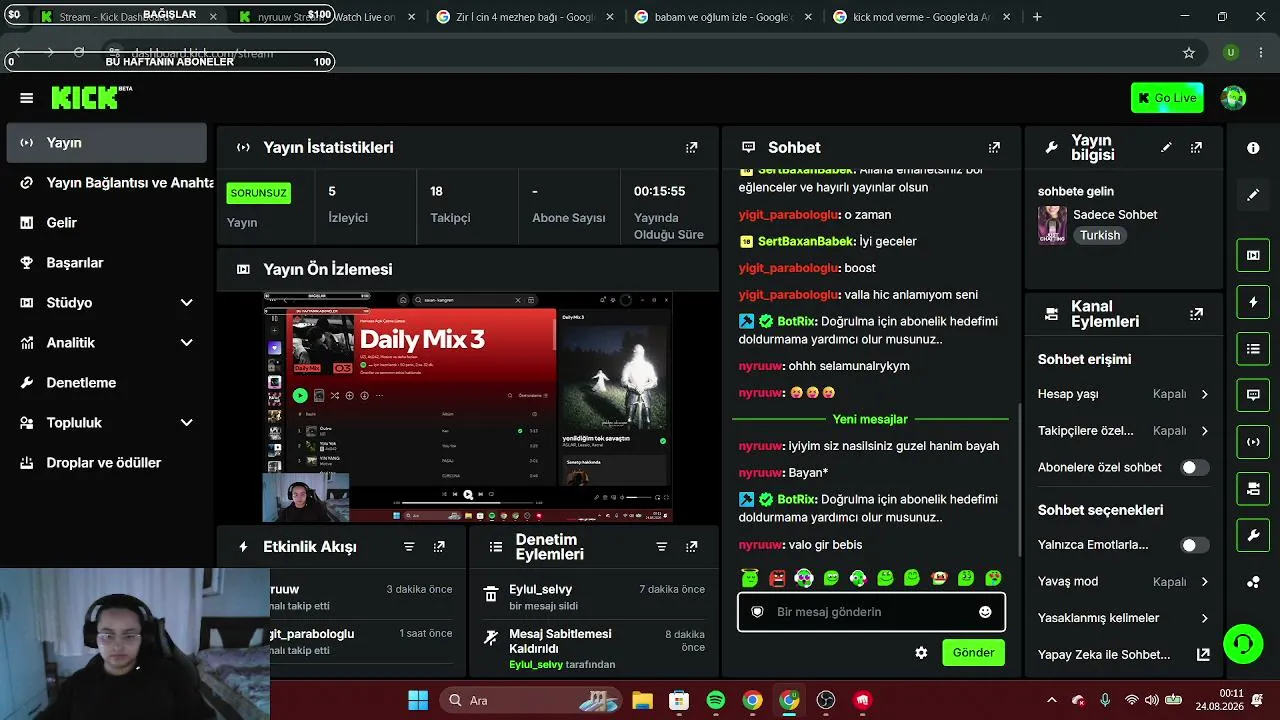Open Yapay Zeka ile Sohbet link

(x=1124, y=655)
